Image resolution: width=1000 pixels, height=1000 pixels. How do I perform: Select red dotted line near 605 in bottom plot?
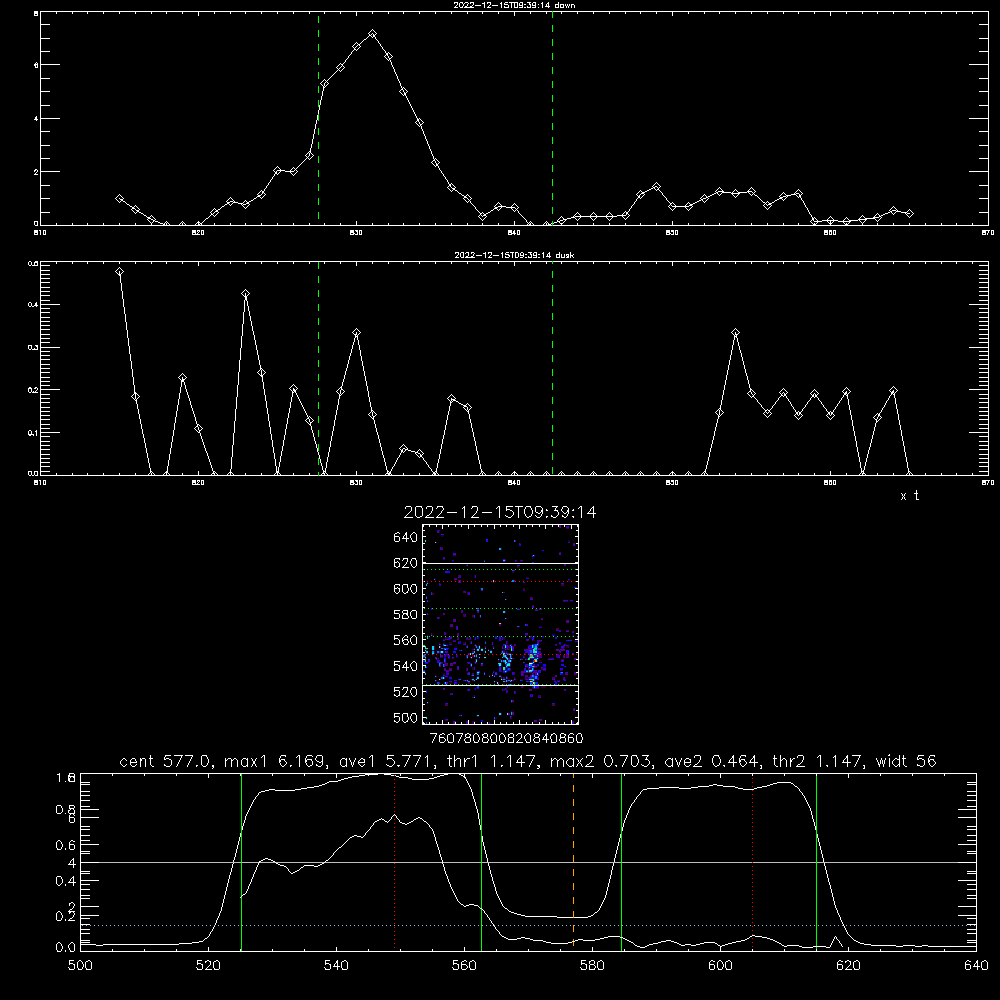click(753, 860)
